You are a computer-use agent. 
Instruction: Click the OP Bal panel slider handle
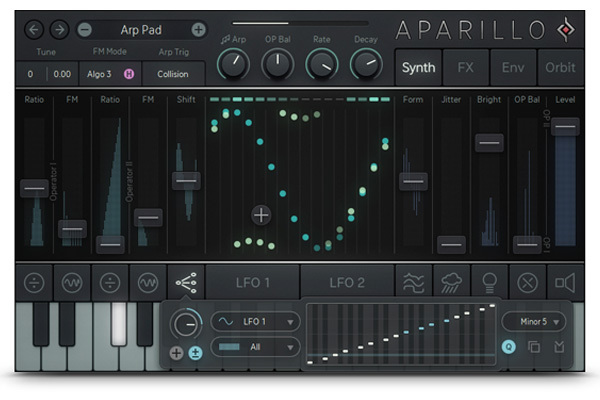(527, 245)
